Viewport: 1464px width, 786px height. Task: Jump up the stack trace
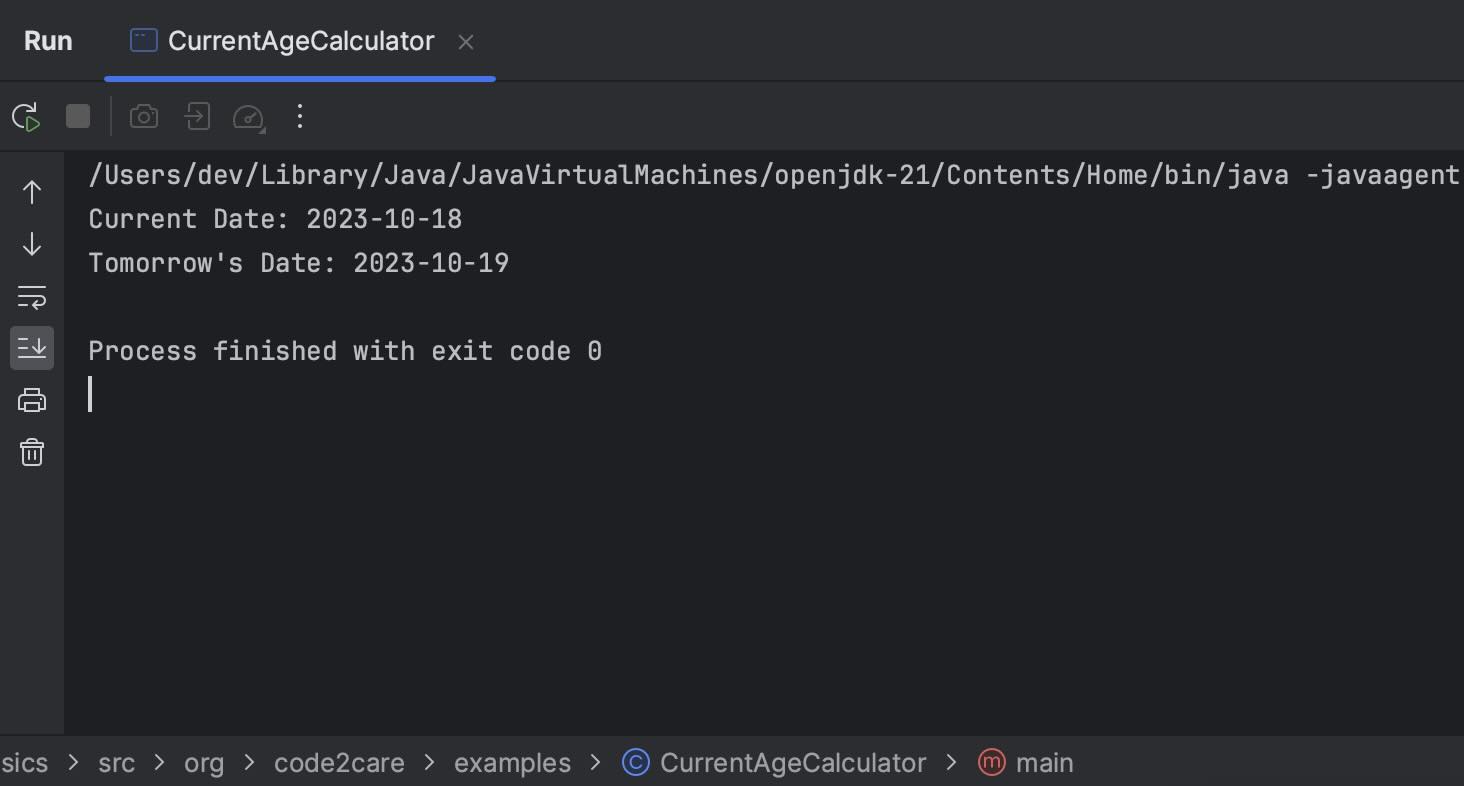(31, 192)
